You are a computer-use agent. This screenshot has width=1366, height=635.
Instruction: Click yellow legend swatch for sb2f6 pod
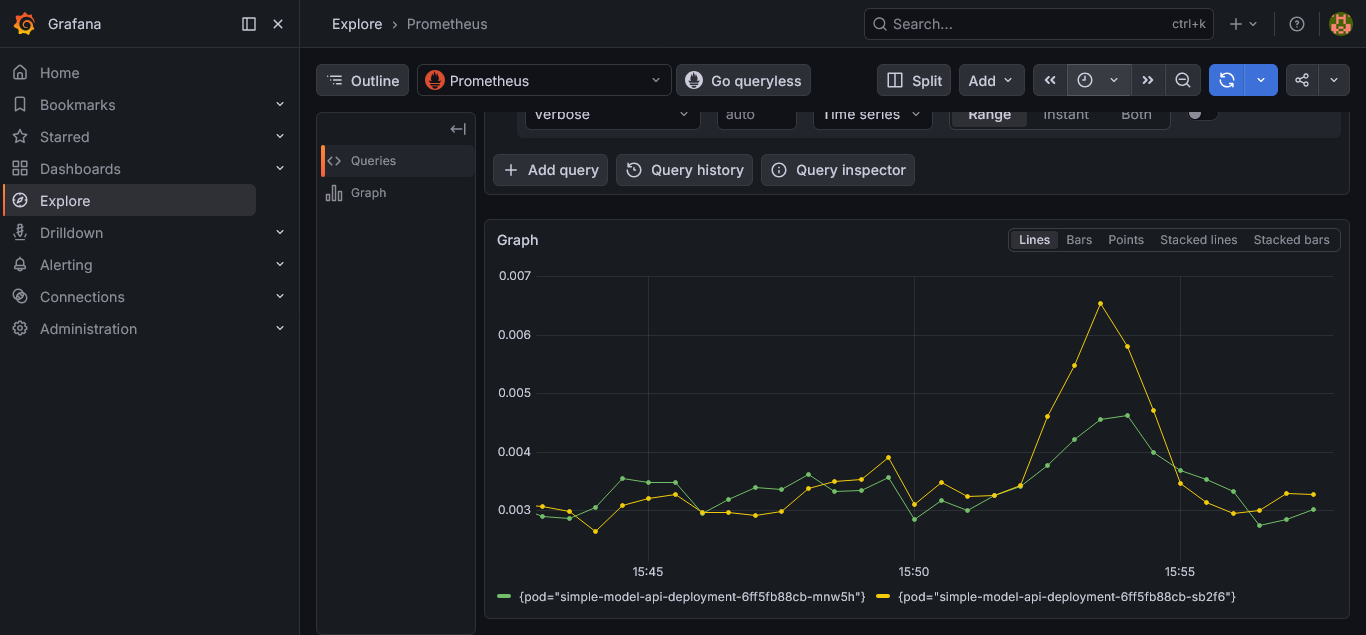tap(883, 597)
